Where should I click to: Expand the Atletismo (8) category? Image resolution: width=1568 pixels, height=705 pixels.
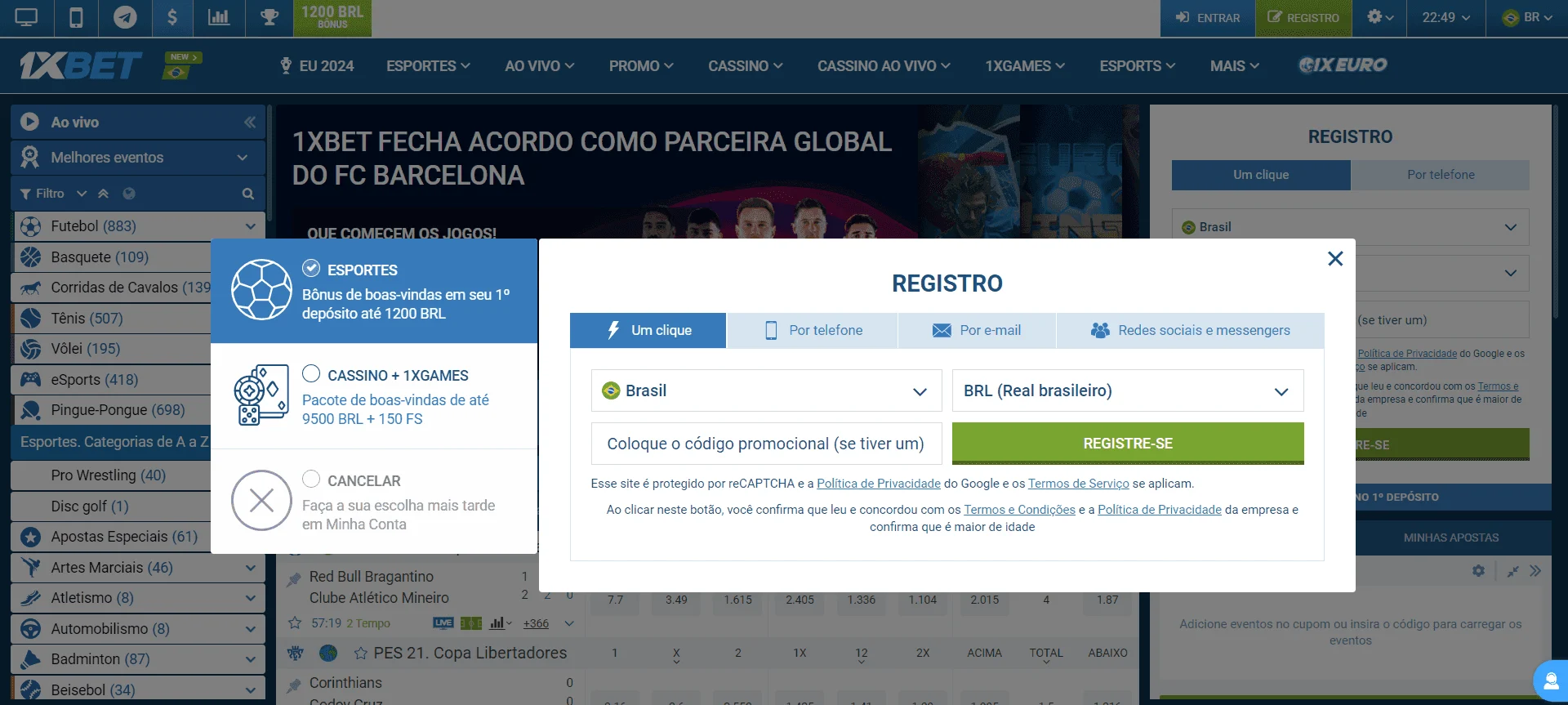[x=250, y=598]
